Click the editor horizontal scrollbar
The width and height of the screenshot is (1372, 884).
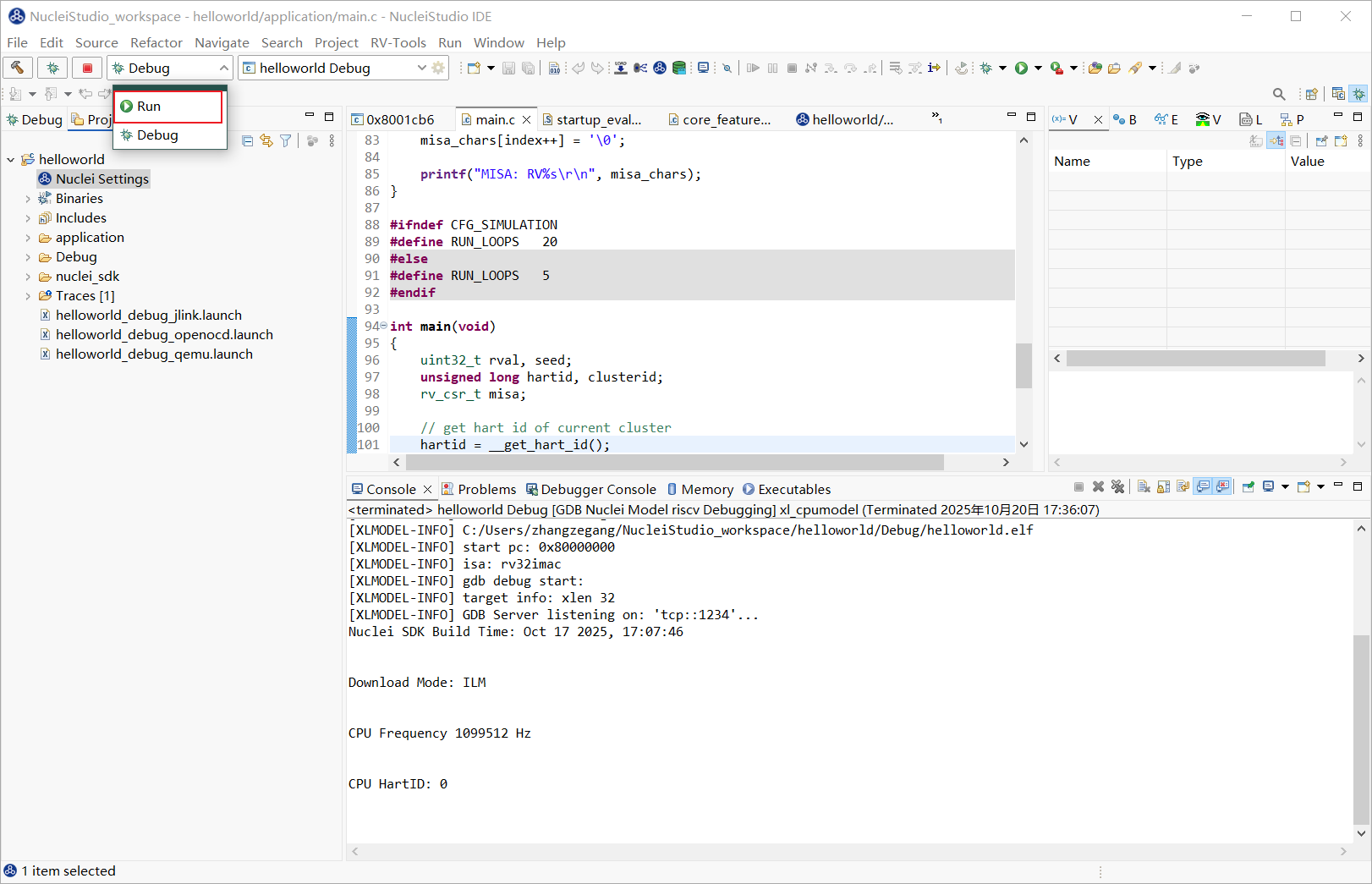[x=674, y=463]
